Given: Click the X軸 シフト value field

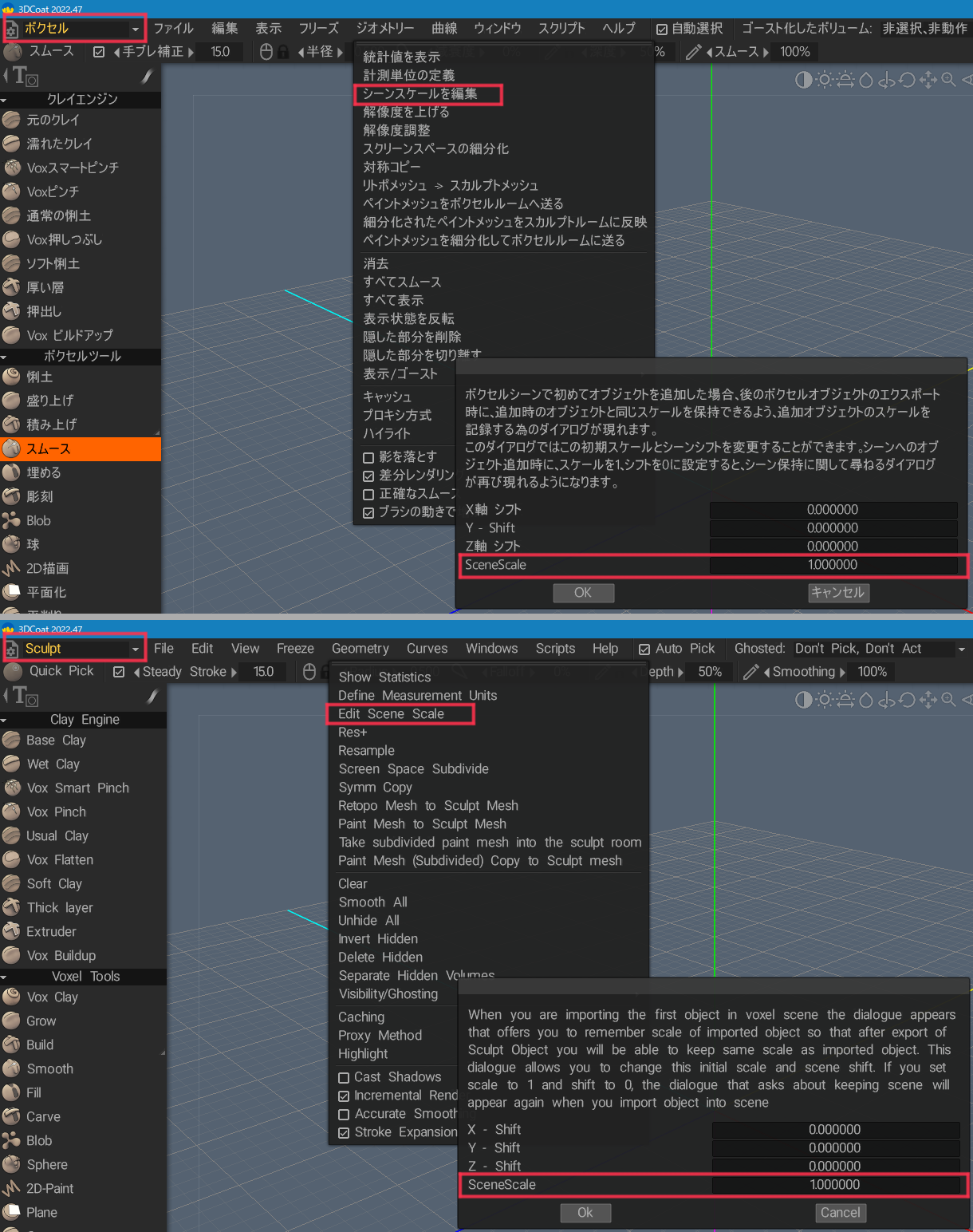Looking at the screenshot, I should tap(833, 510).
